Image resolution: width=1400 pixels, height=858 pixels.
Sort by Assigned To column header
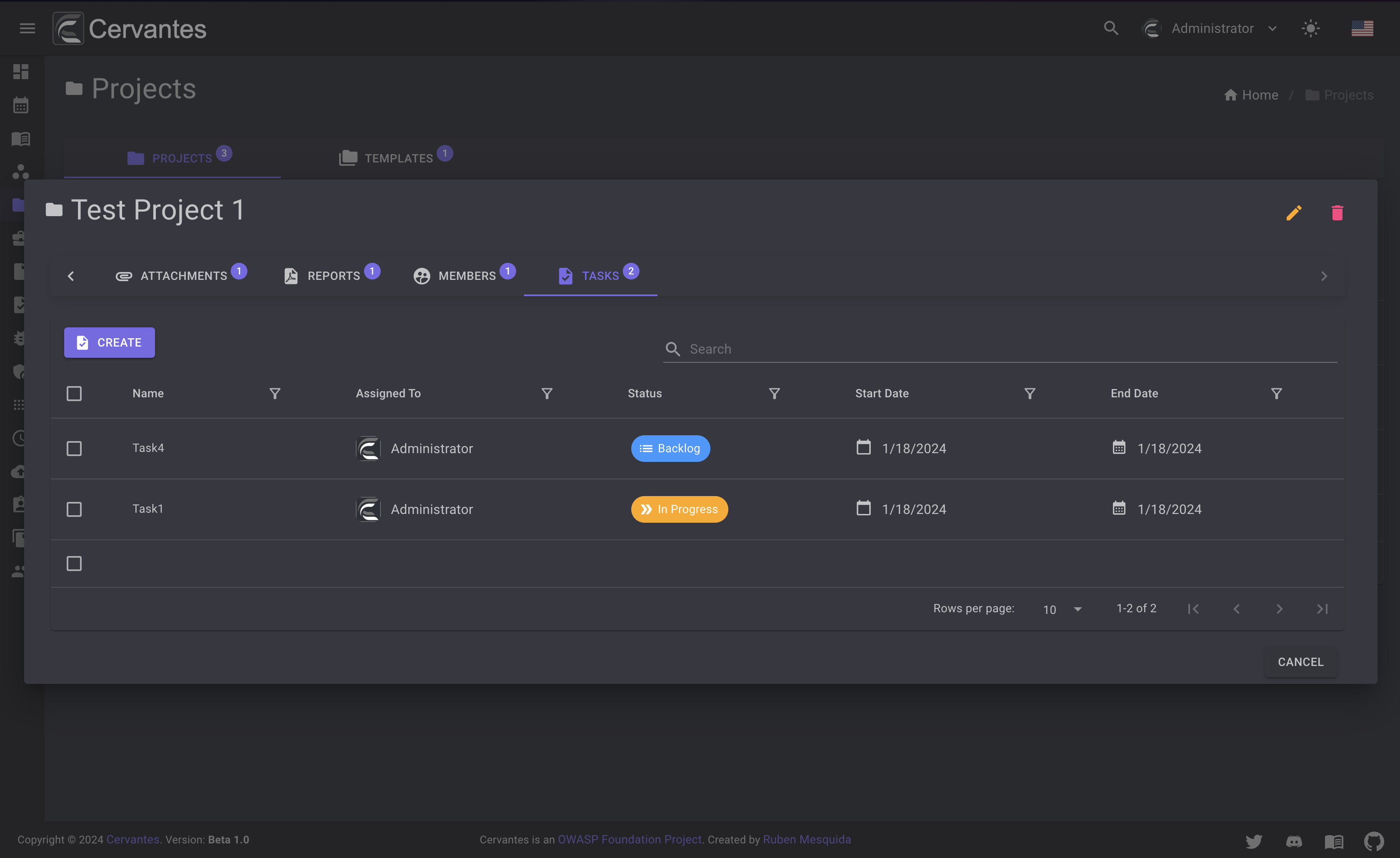(x=388, y=394)
